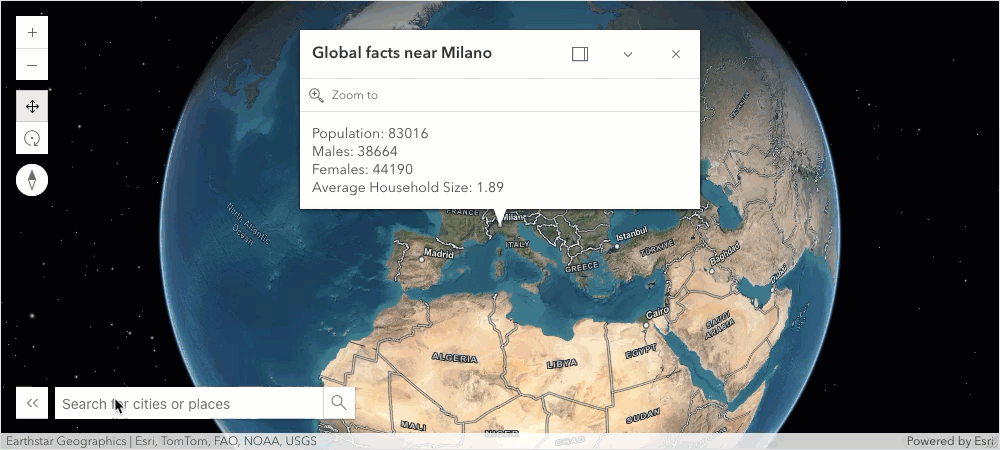Screen dimensions: 1000x450
Task: Click the EGYPT label on the map
Action: click(x=641, y=351)
